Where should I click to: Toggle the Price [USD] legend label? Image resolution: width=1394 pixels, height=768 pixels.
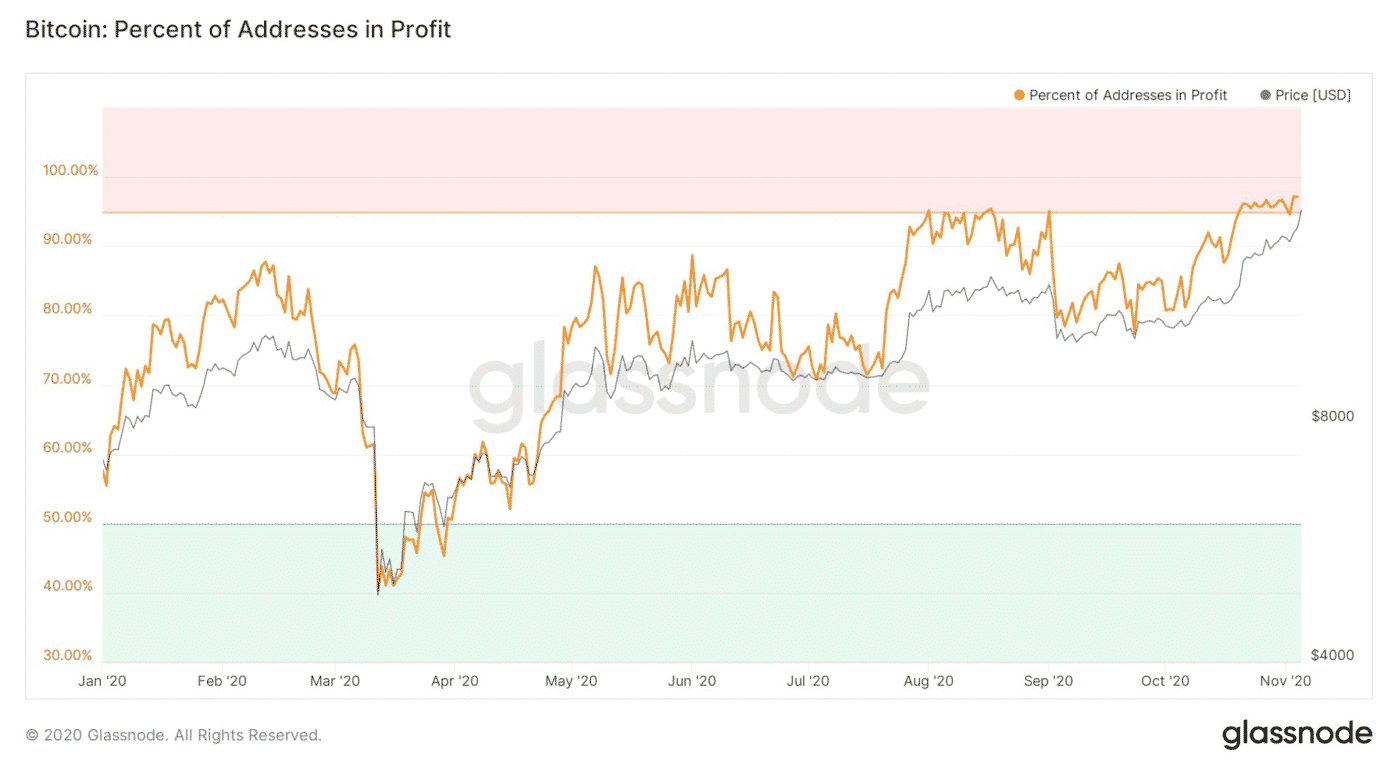pyautogui.click(x=1313, y=95)
